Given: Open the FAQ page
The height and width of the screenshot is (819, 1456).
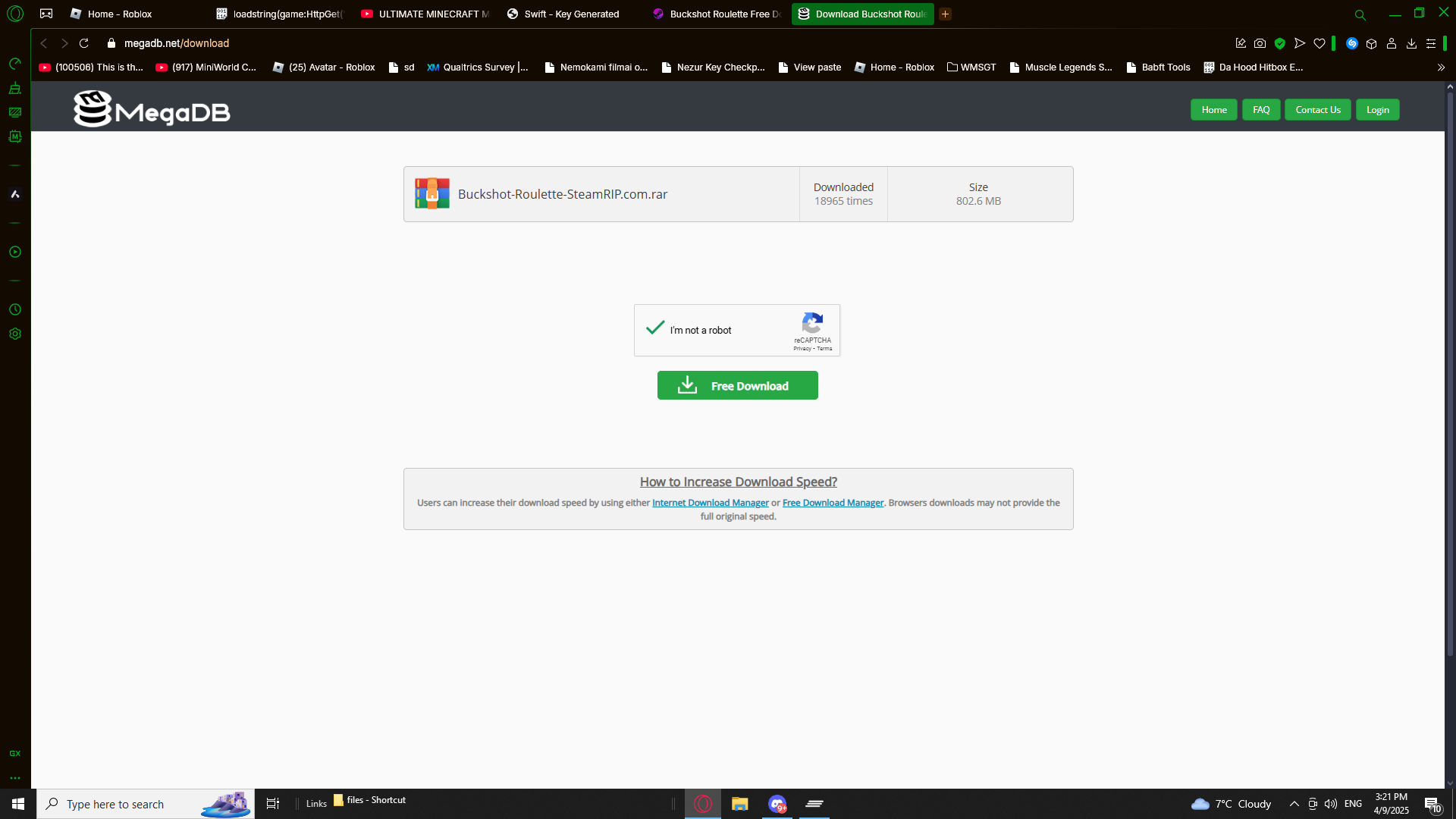Looking at the screenshot, I should (1261, 110).
